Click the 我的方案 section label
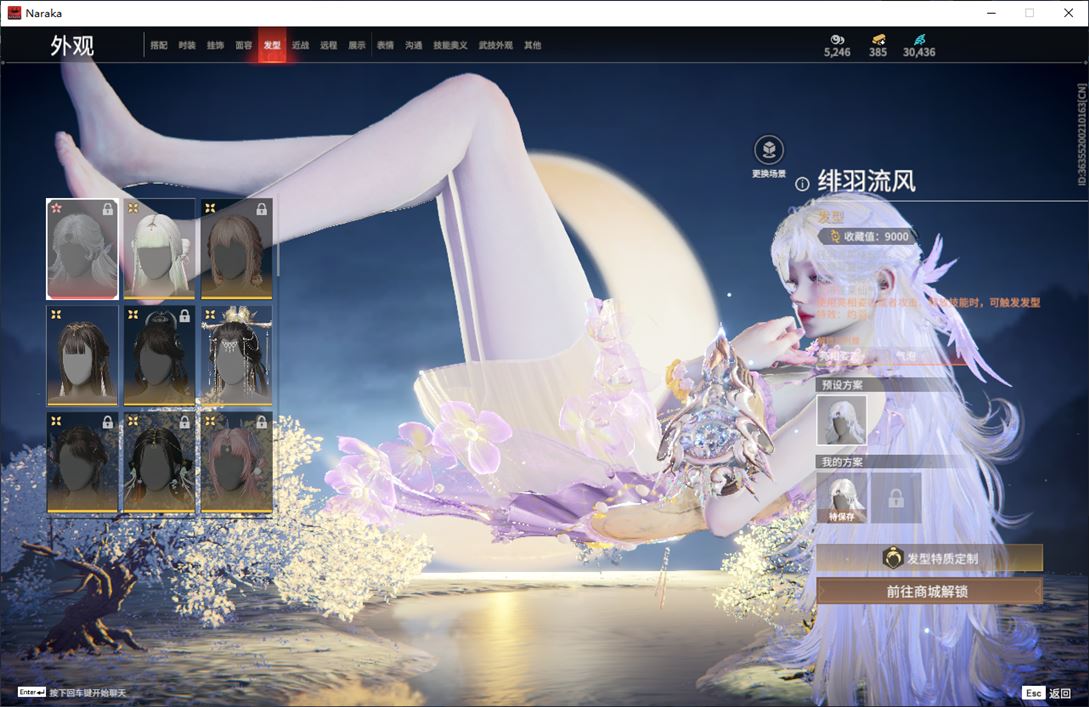Image resolution: width=1089 pixels, height=707 pixels. click(x=842, y=462)
